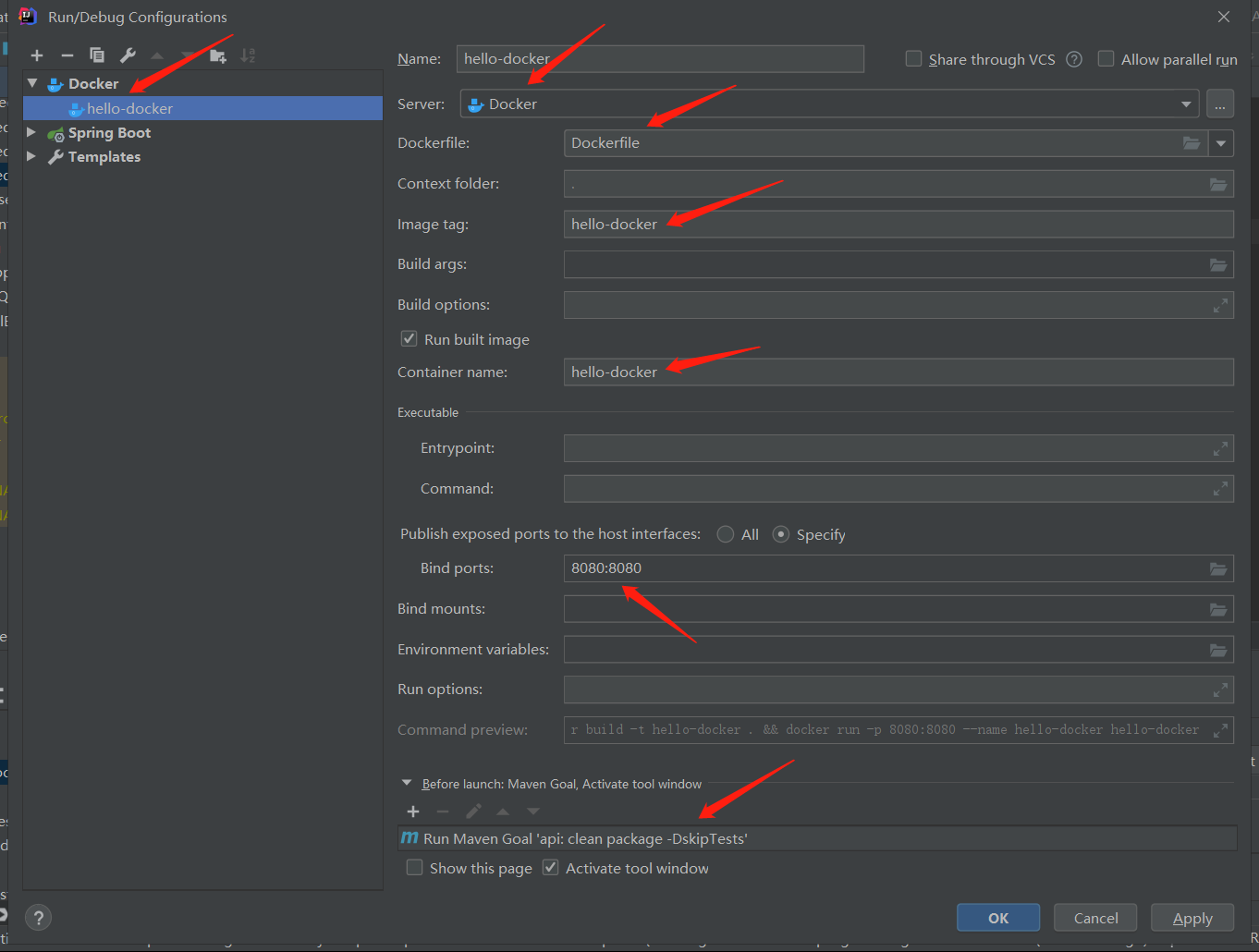1259x952 pixels.
Task: Edit the selected Before launch task
Action: (473, 812)
